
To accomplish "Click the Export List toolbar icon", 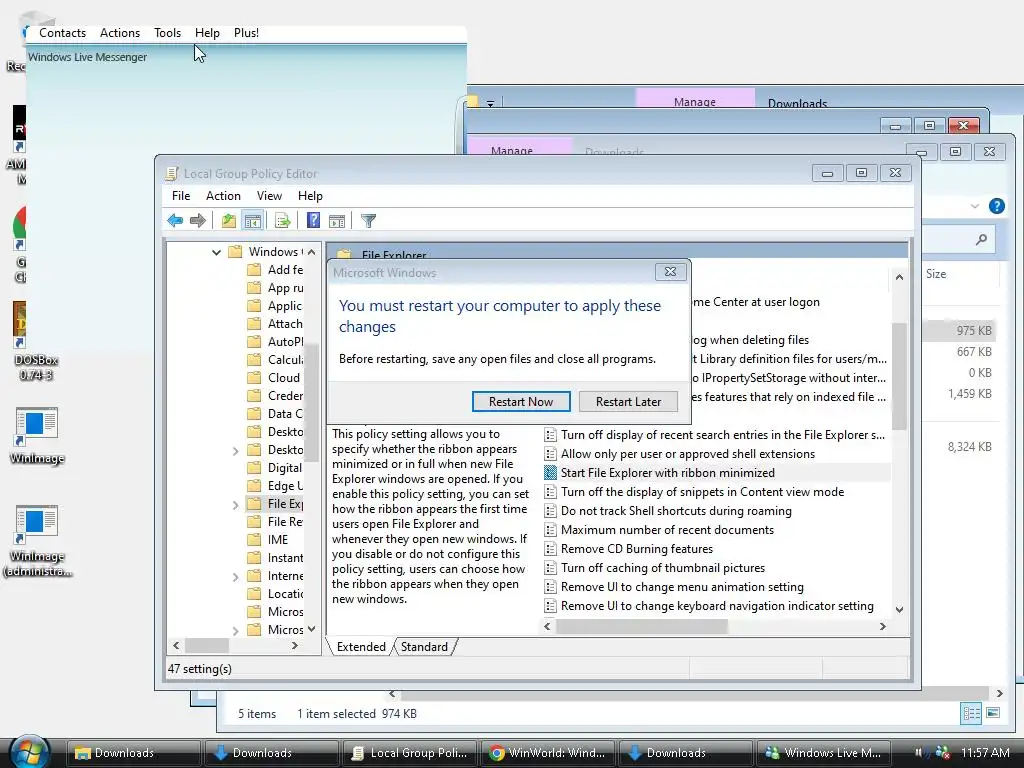I will click(x=282, y=221).
